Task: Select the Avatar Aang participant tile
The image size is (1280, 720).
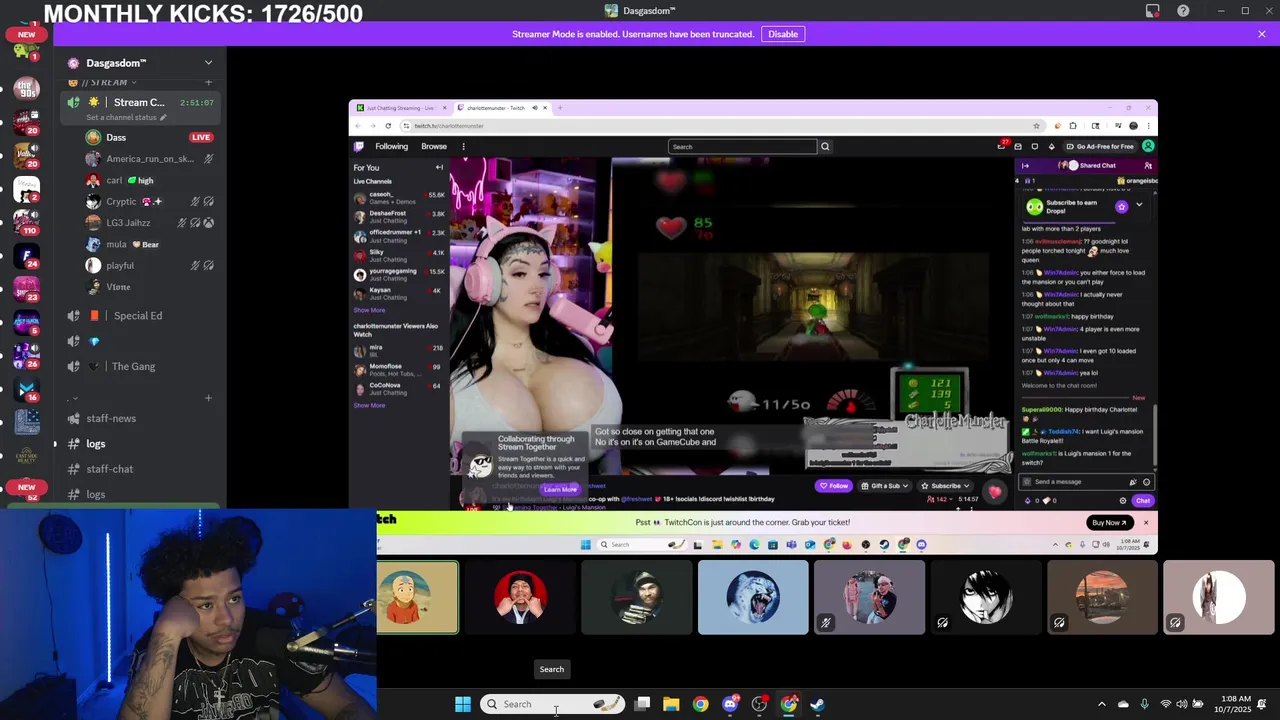Action: point(418,597)
